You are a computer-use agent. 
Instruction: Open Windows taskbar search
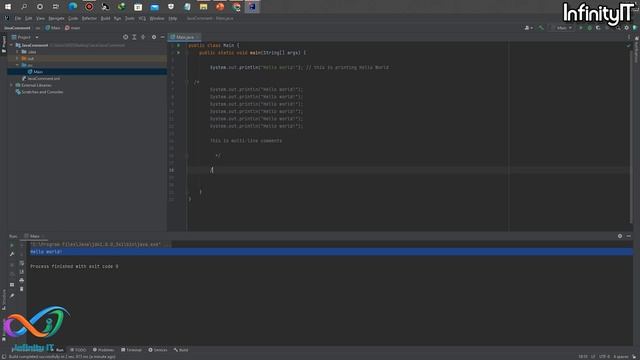coord(24,7)
